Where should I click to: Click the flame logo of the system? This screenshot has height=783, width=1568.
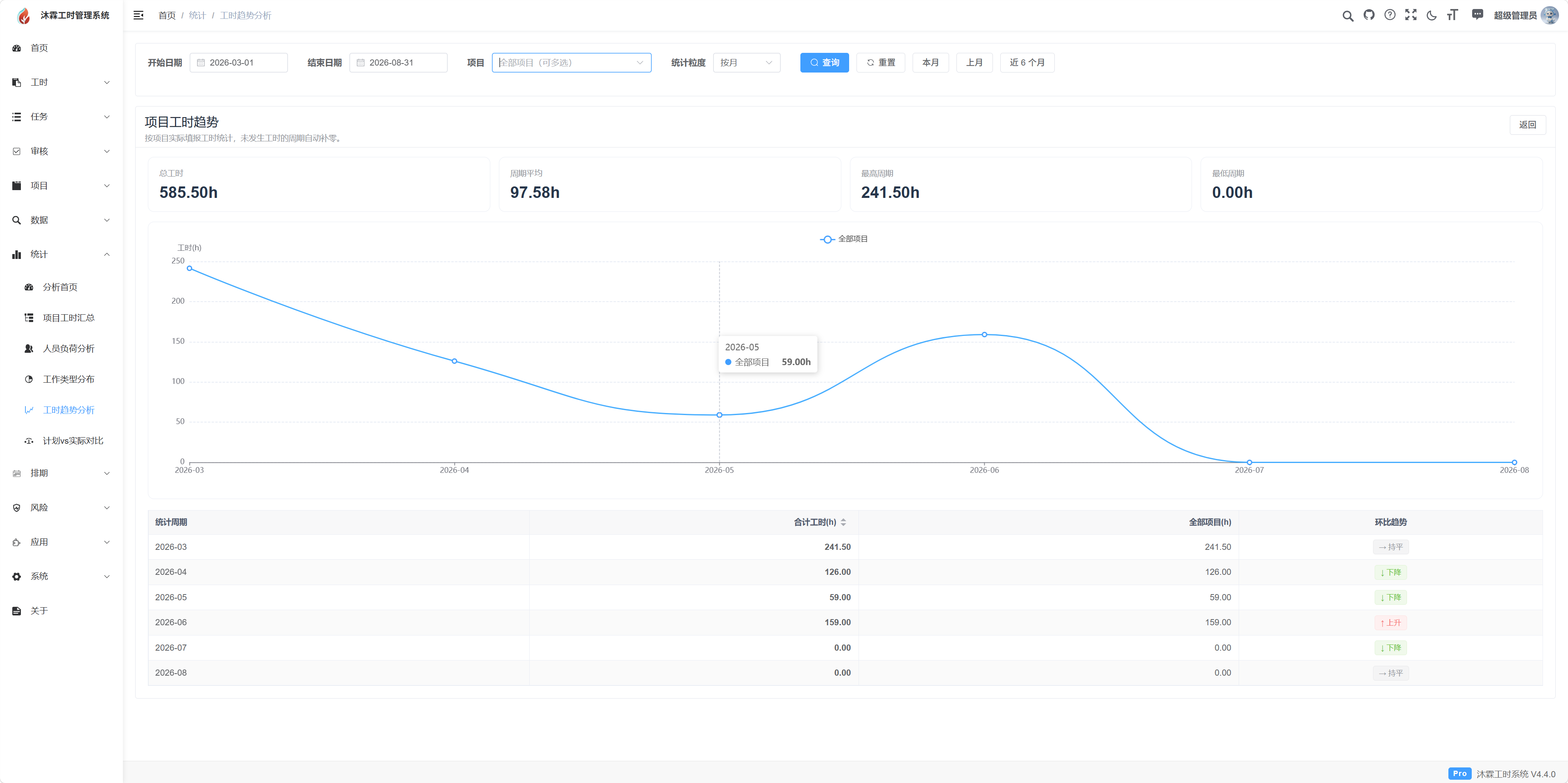click(24, 15)
